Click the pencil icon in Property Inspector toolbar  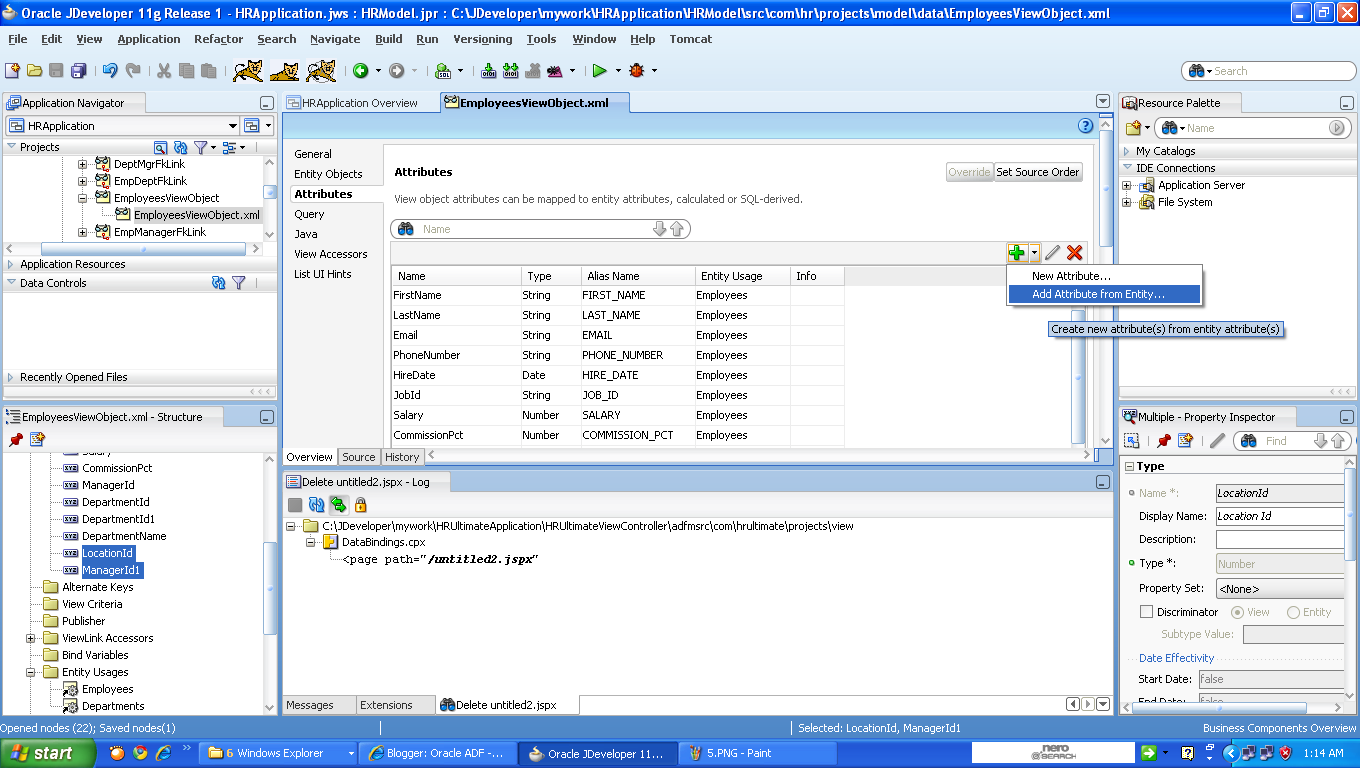tap(1217, 440)
